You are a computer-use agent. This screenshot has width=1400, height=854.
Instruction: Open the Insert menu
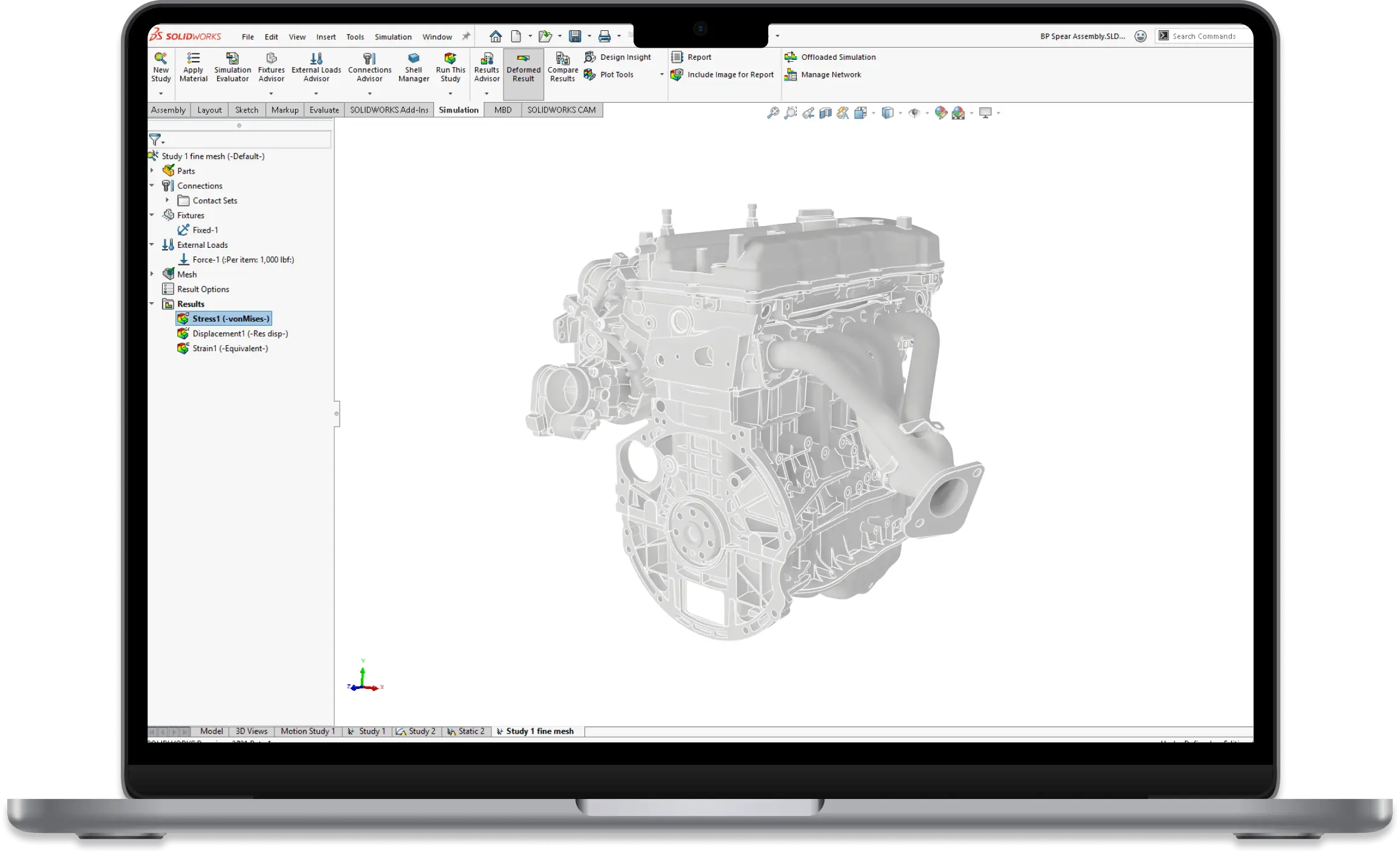click(326, 37)
